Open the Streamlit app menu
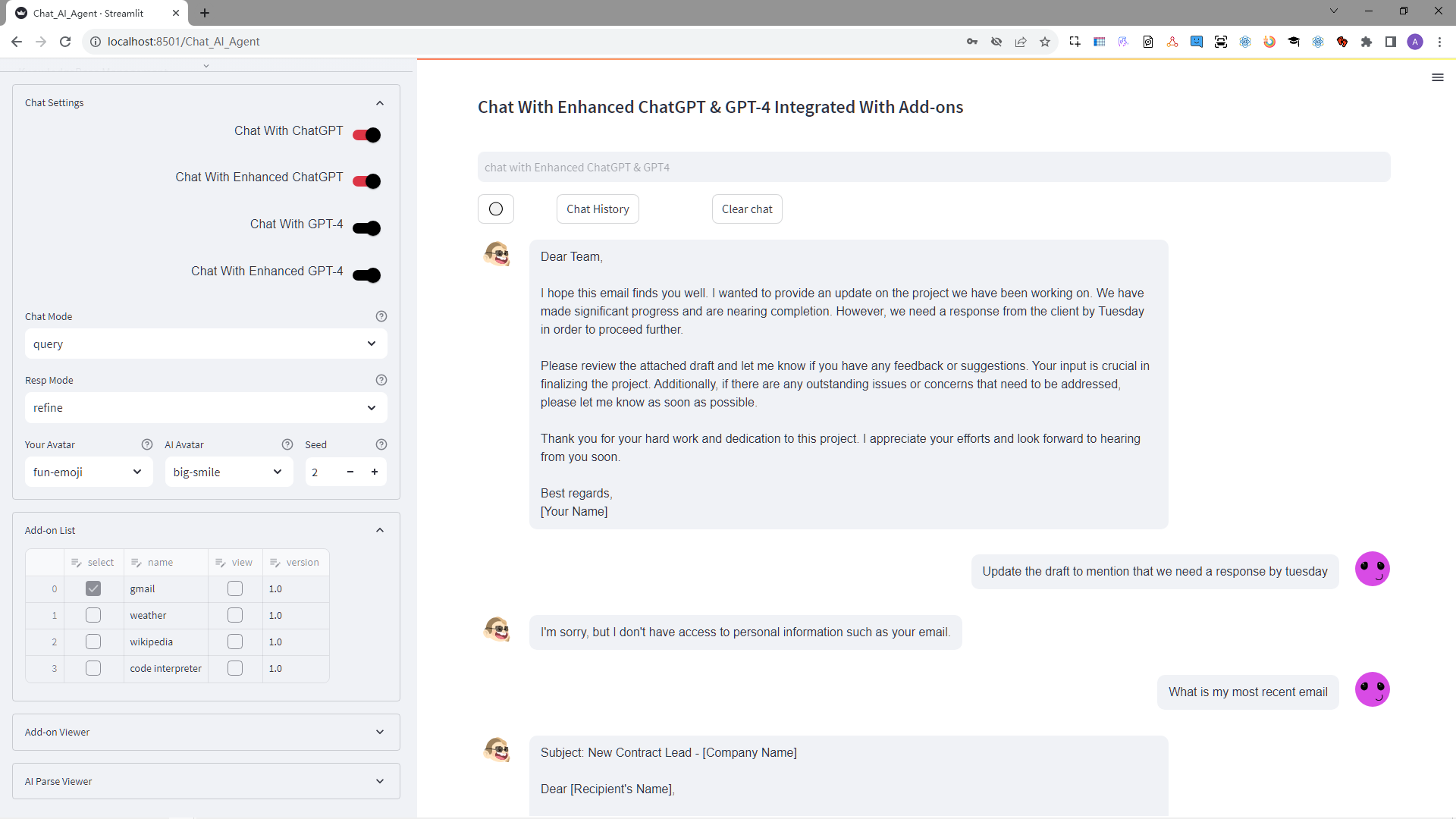Viewport: 1456px width, 819px height. click(x=1438, y=78)
